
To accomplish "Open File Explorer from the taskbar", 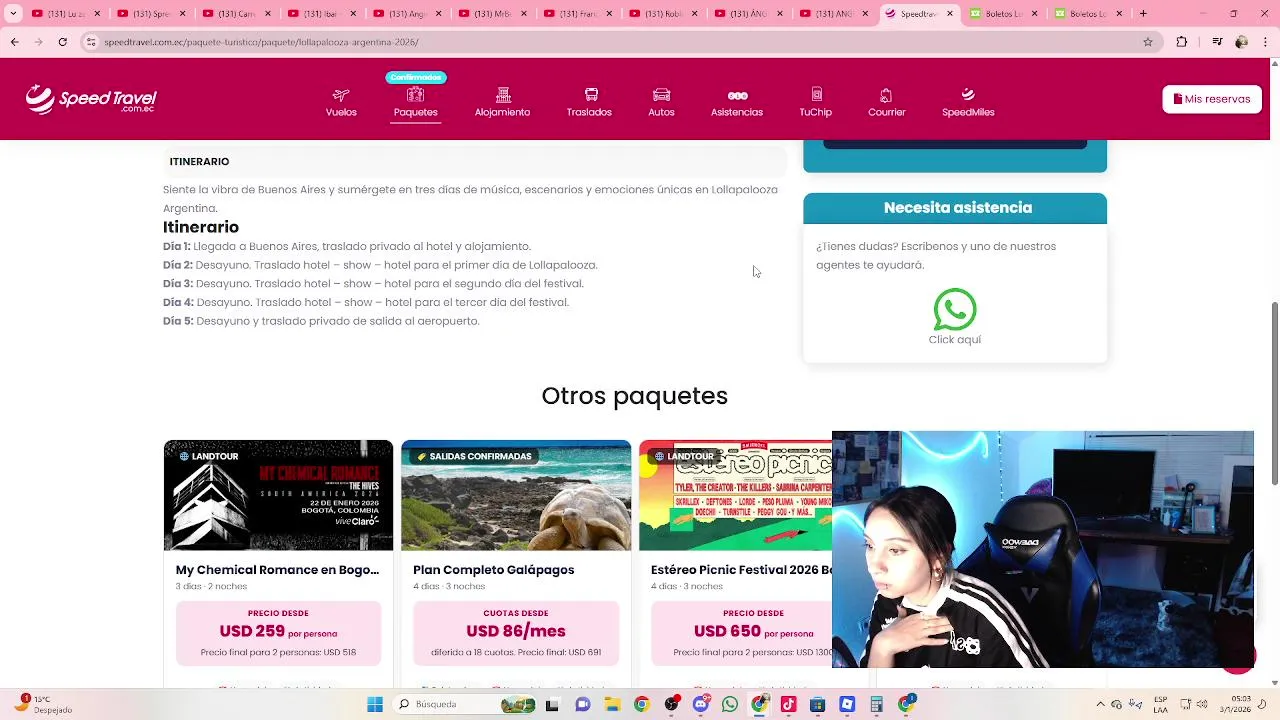I will tap(612, 705).
